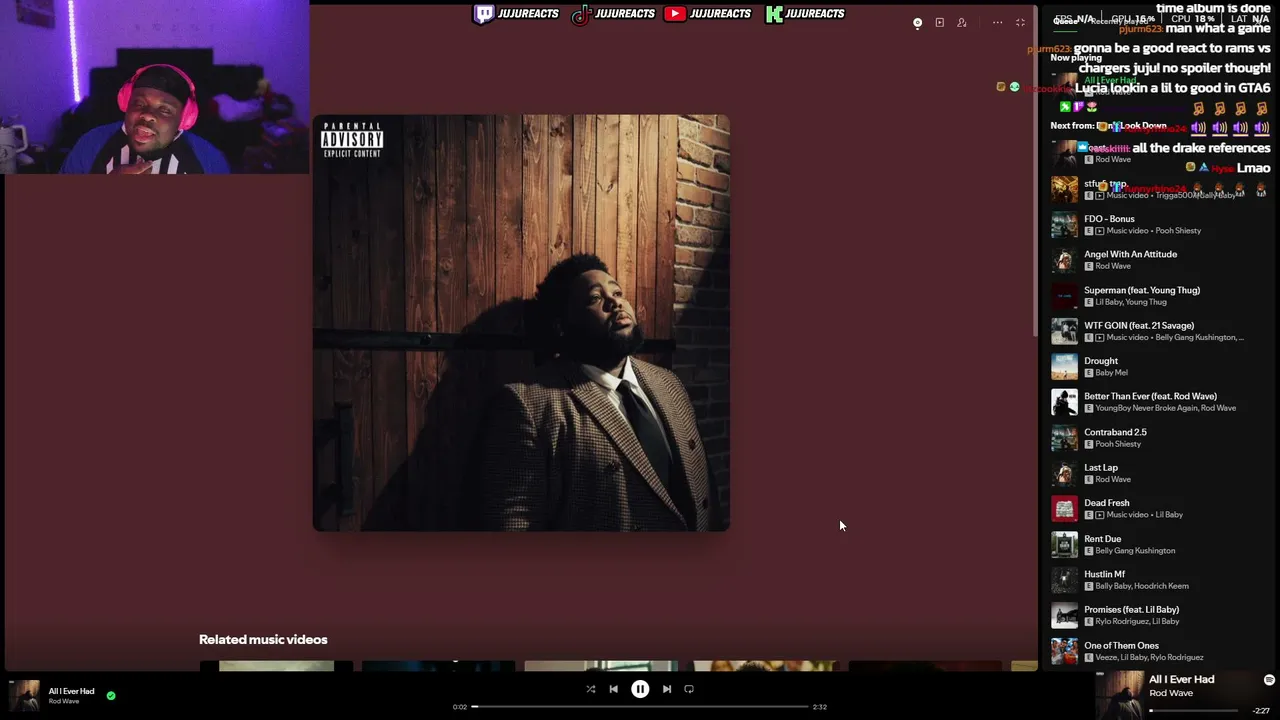Click the explicit E badge beside Last Lap
1280x720 pixels.
point(1089,479)
